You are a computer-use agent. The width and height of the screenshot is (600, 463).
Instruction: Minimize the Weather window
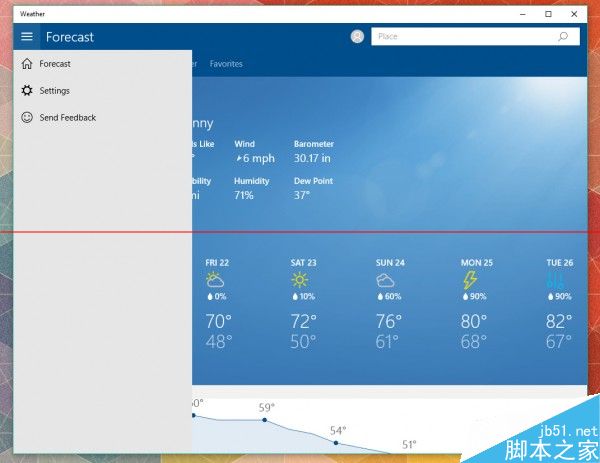point(523,14)
